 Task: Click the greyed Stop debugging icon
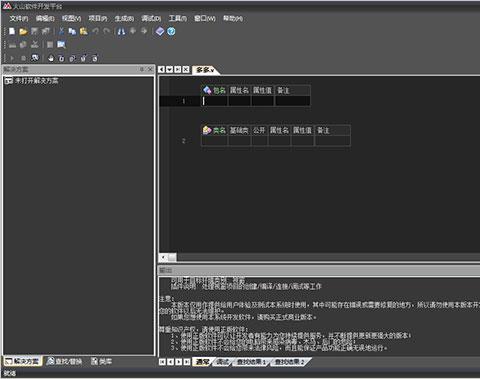[x=23, y=58]
